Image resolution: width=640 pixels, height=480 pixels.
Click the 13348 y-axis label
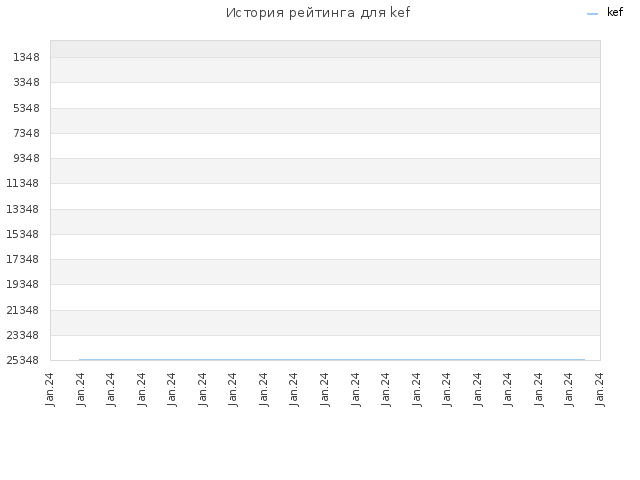23,209
